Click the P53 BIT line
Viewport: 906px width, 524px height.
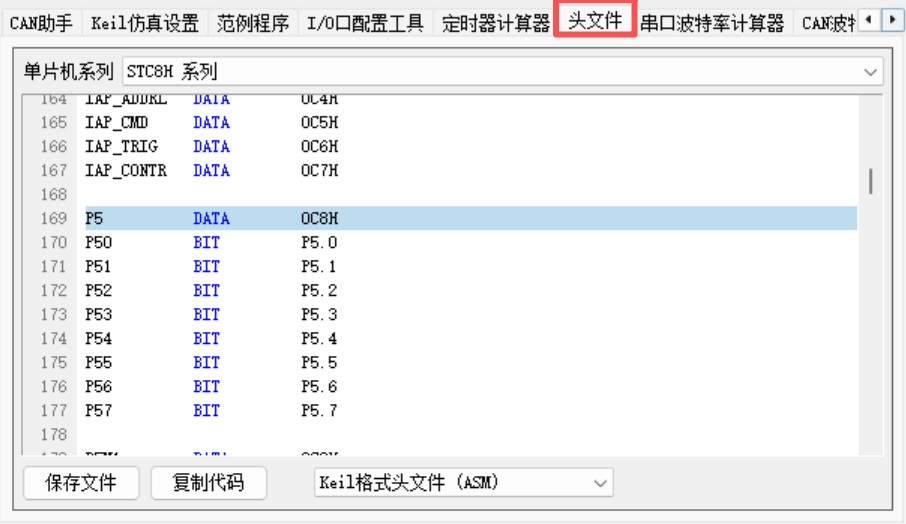471,314
